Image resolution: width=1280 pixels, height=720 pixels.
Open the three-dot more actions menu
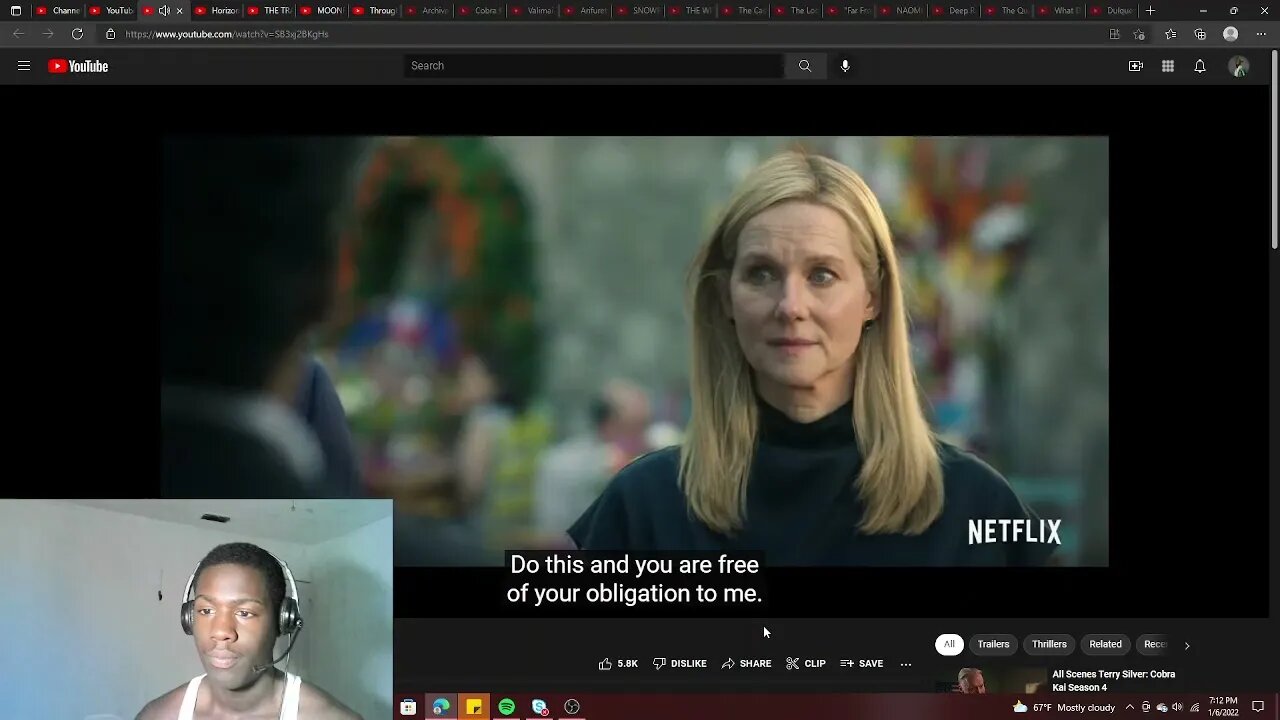tap(906, 664)
